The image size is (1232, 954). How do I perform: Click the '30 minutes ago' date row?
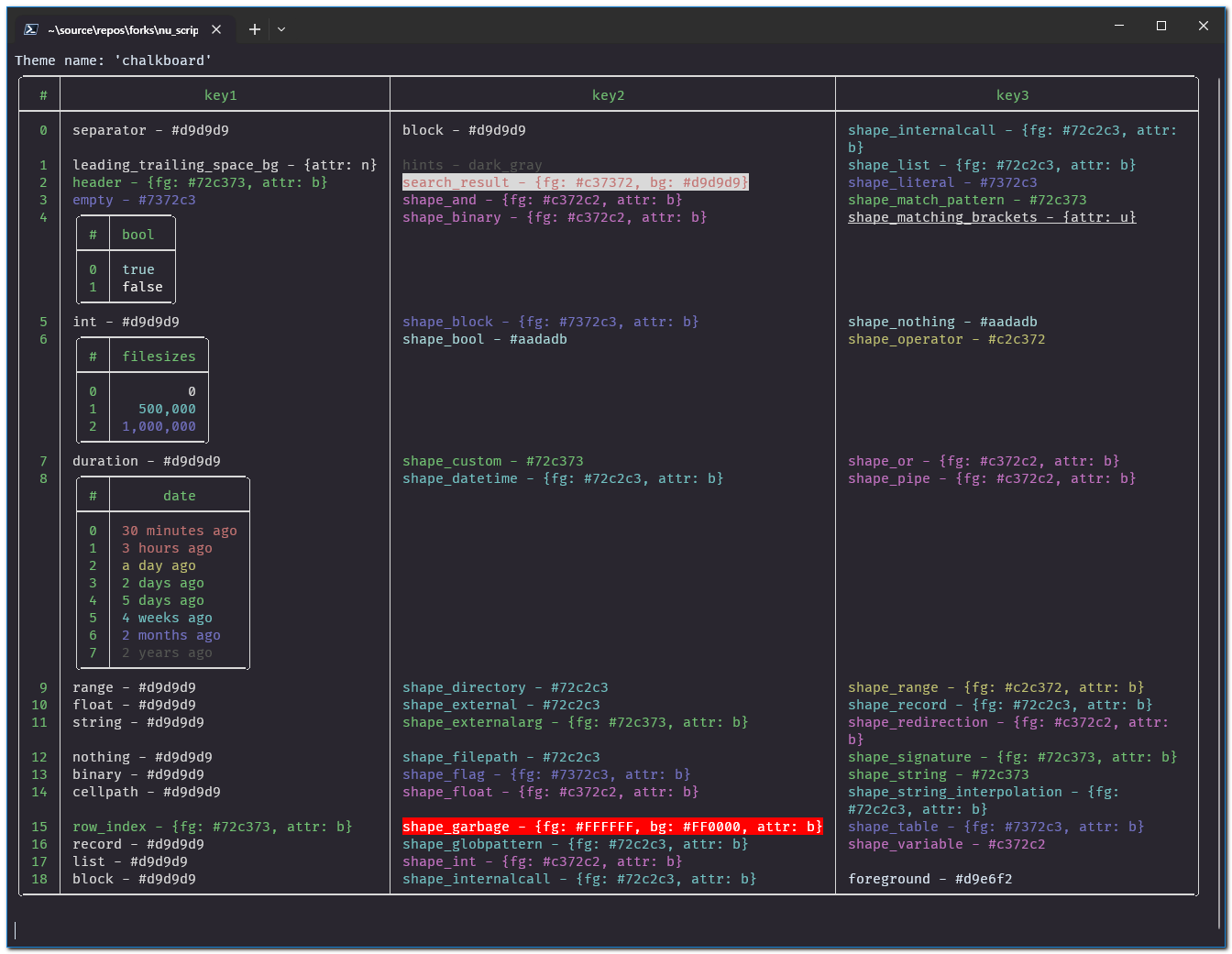[180, 531]
